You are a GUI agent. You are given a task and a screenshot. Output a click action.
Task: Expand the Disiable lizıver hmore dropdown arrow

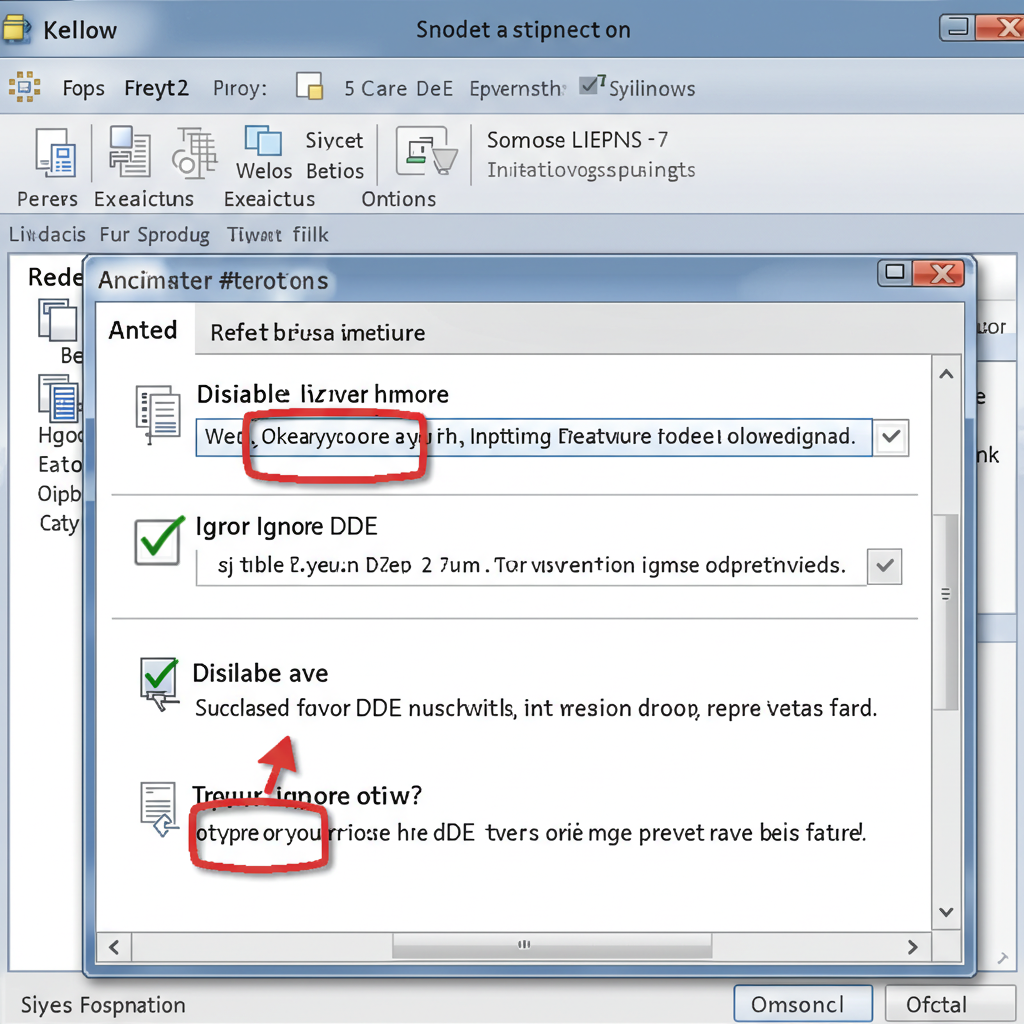(891, 437)
